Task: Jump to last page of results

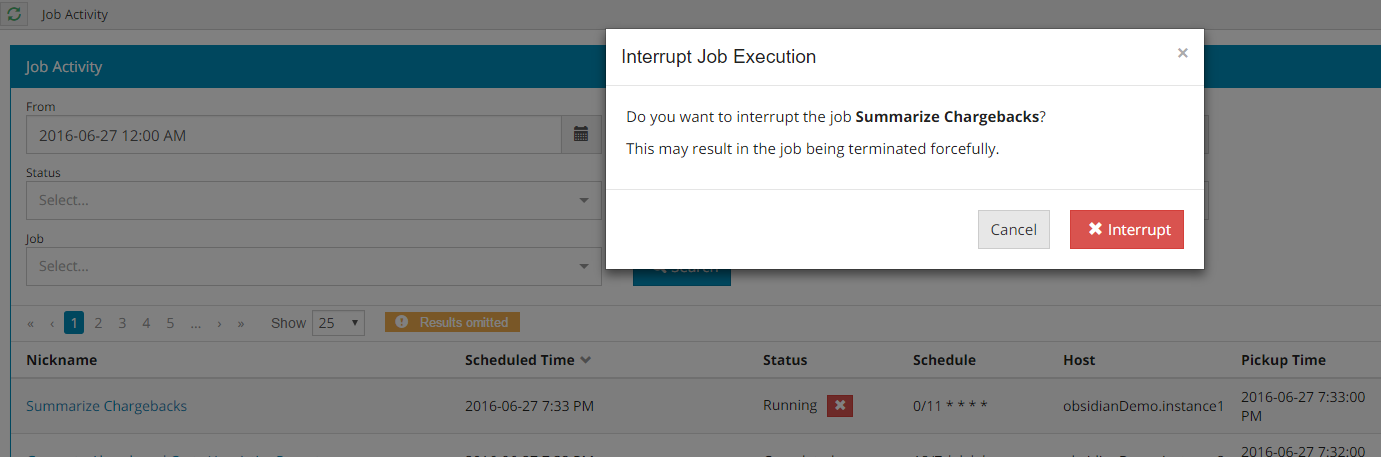Action: tap(240, 323)
